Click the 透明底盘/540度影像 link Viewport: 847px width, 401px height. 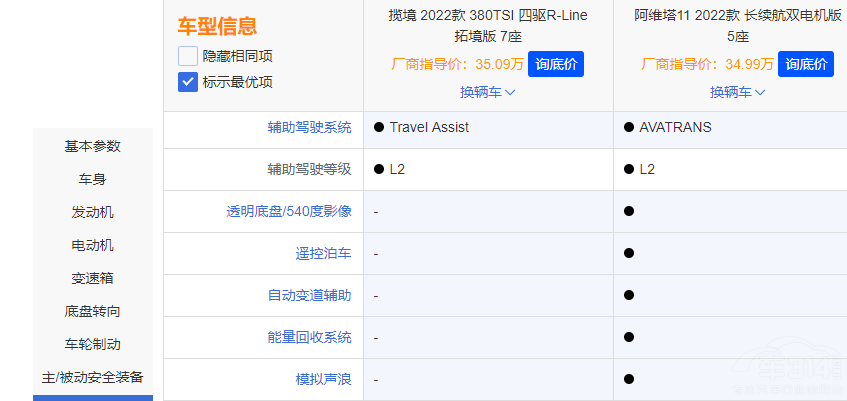289,211
